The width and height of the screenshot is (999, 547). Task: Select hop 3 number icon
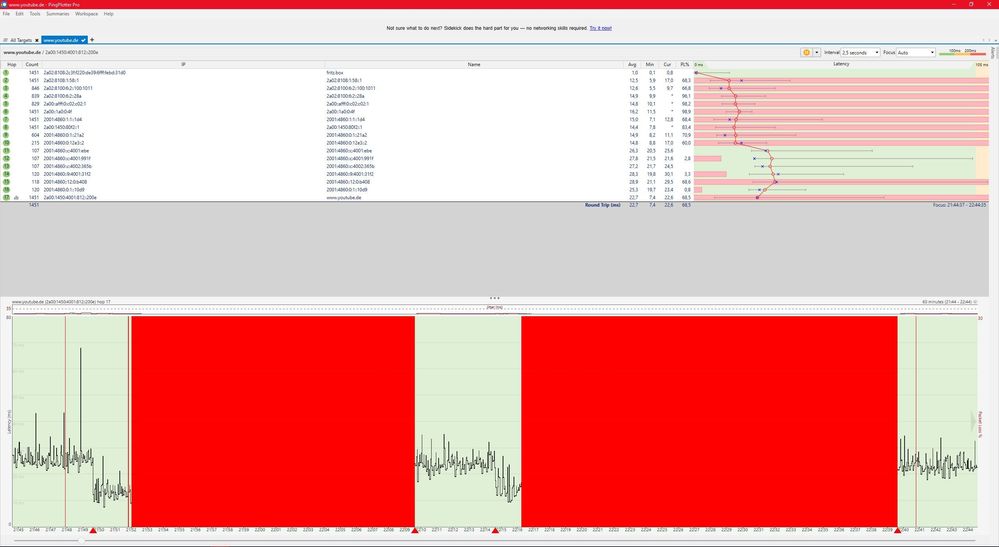coord(6,88)
